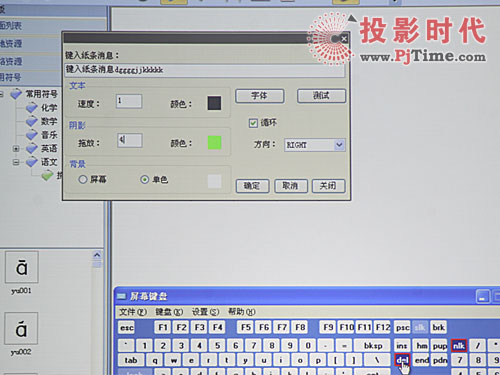500x375 pixels.
Task: Select the 常用符号 root node
Action: pyautogui.click(x=42, y=94)
